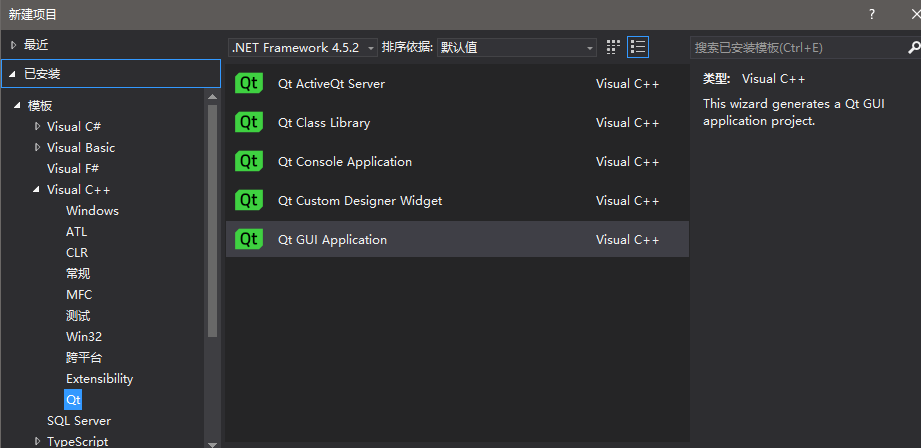Expand the Visual Basic node arrow
Screen dimensions: 921x448
[x=38, y=147]
